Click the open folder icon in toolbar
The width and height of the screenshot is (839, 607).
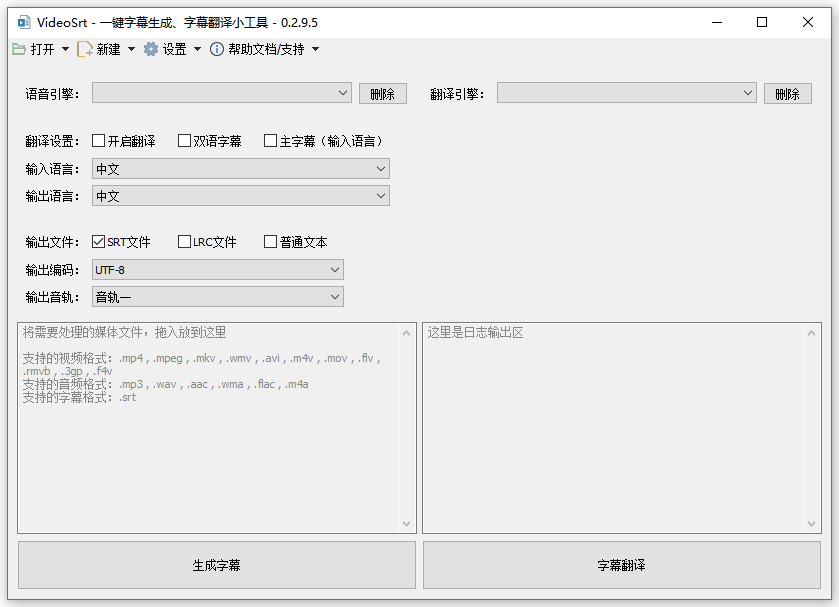[x=19, y=49]
